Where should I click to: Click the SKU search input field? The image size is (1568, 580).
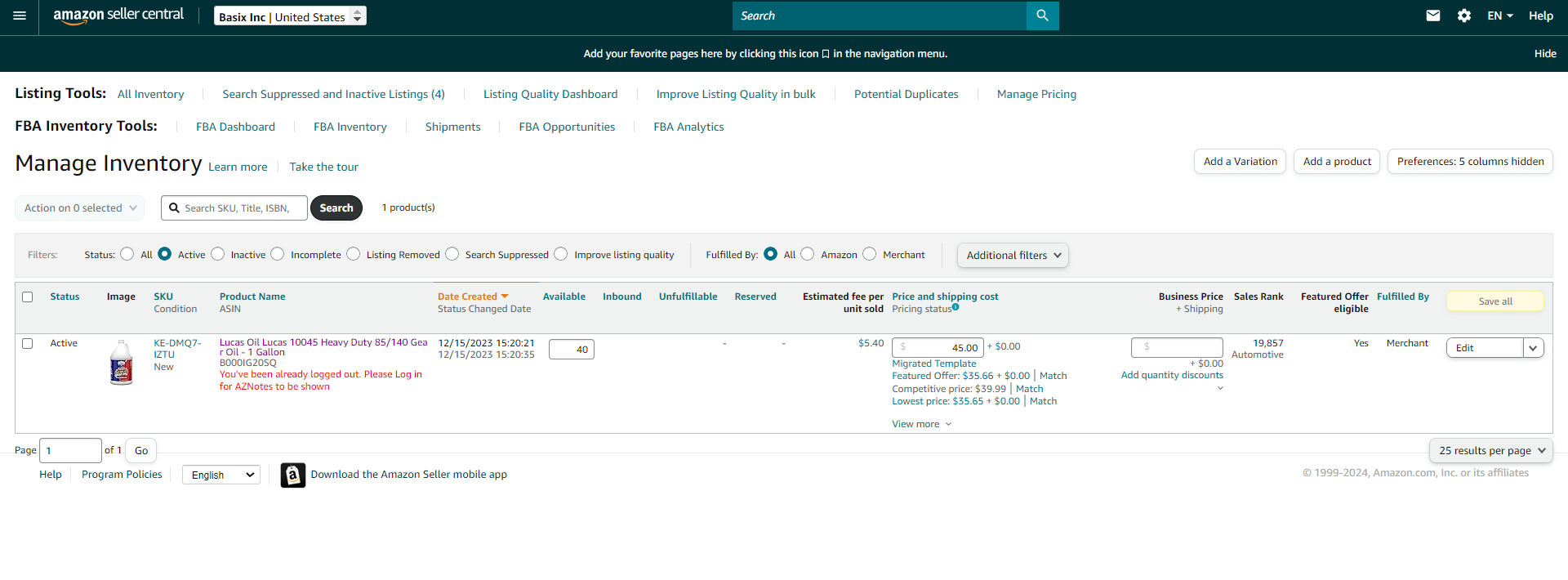(234, 208)
